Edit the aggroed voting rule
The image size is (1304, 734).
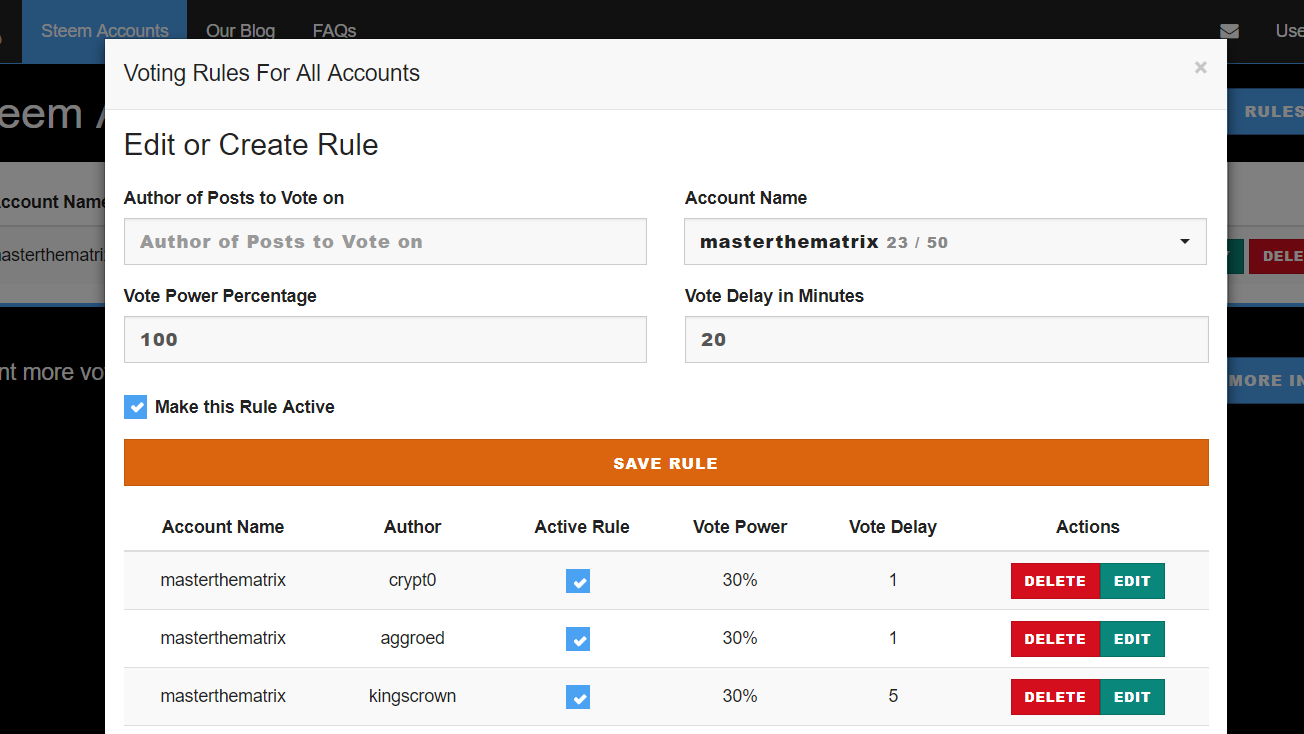(1132, 639)
